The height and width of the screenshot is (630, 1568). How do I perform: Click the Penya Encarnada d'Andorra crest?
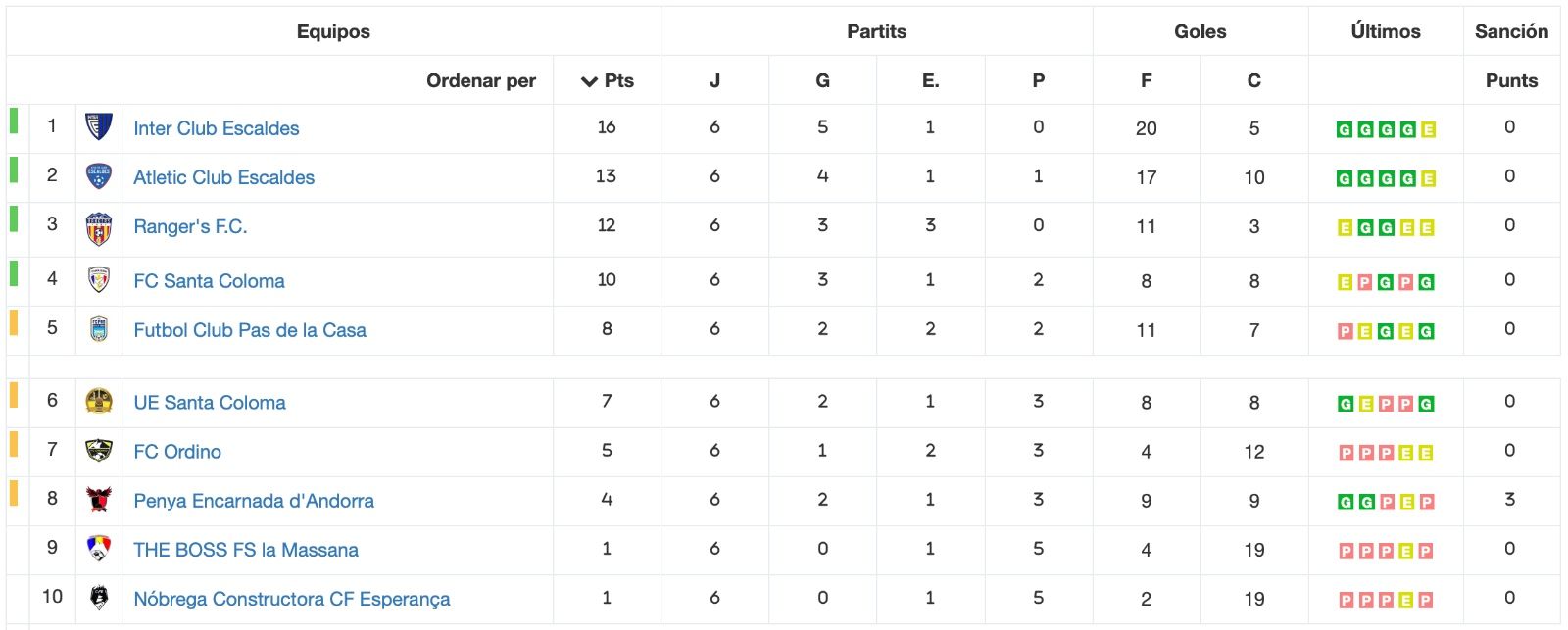tap(99, 500)
